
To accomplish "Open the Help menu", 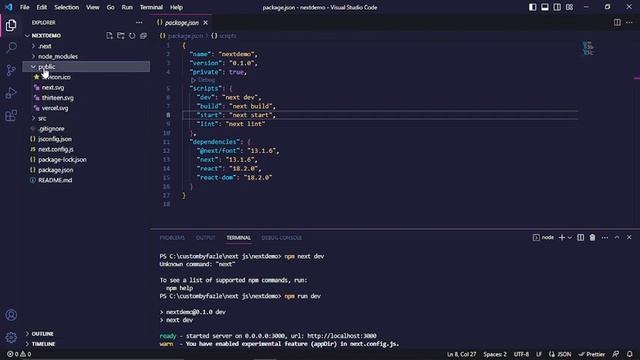I will coord(176,7).
